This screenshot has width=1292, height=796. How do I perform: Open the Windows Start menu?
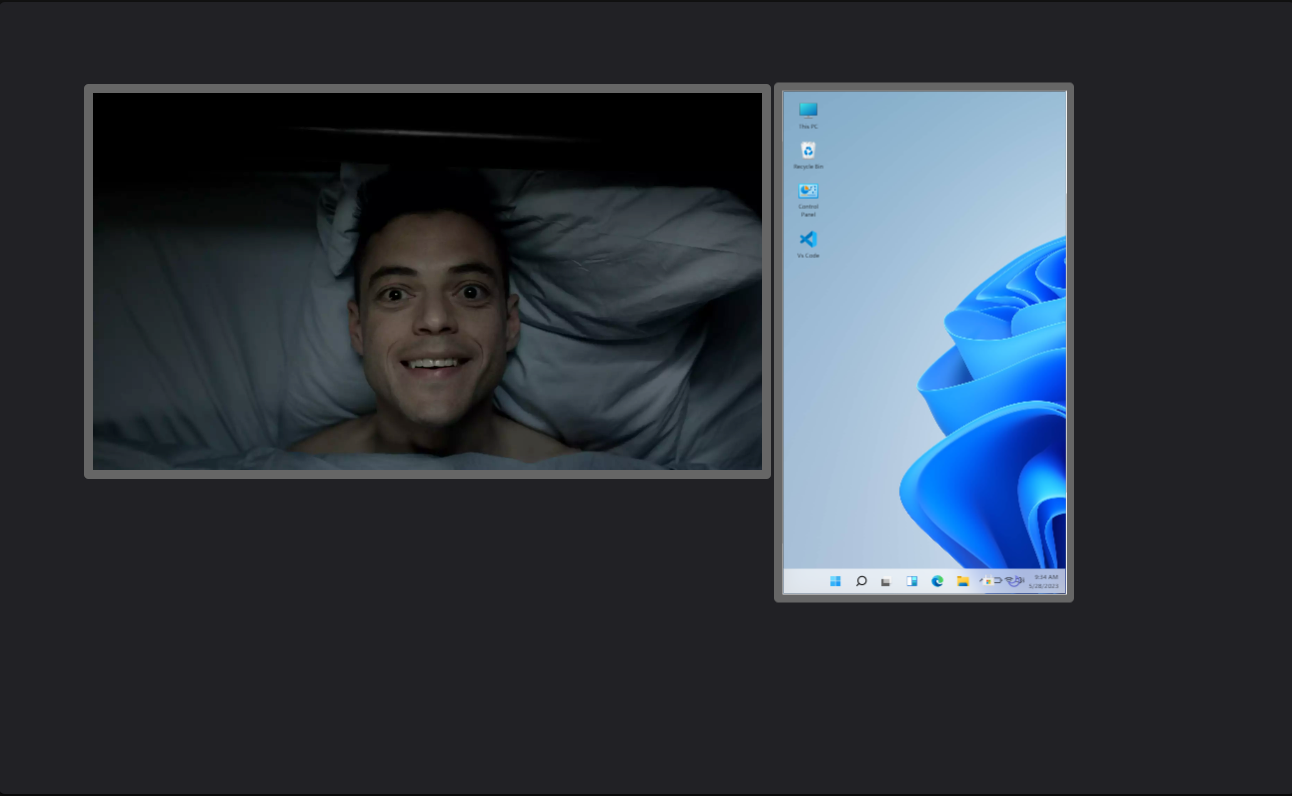tap(835, 581)
